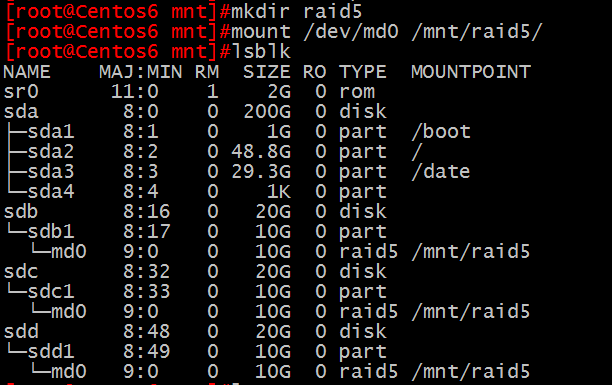Click the sda1 partition name
The height and width of the screenshot is (385, 612).
pos(51,132)
